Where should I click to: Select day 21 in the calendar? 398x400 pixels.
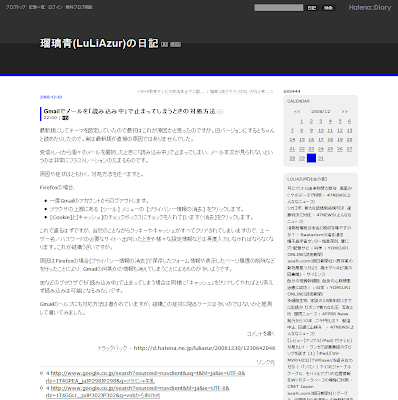point(292,149)
